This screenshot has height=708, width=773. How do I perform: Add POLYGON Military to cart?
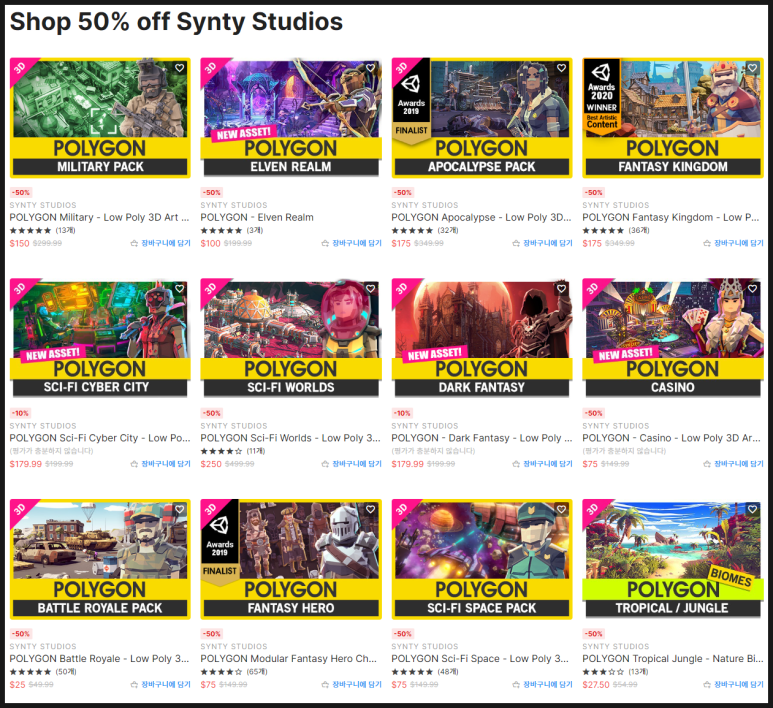[160, 243]
